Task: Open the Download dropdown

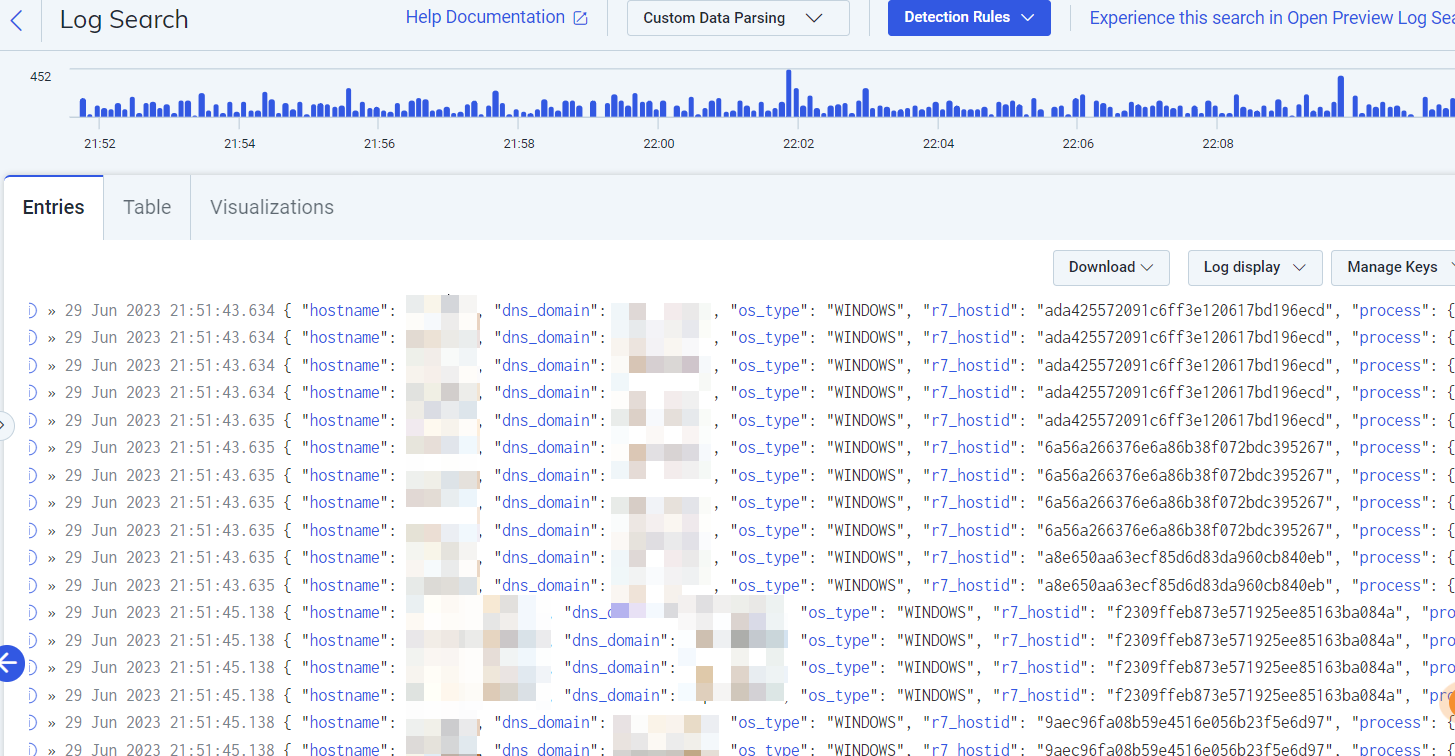Action: click(x=1111, y=267)
